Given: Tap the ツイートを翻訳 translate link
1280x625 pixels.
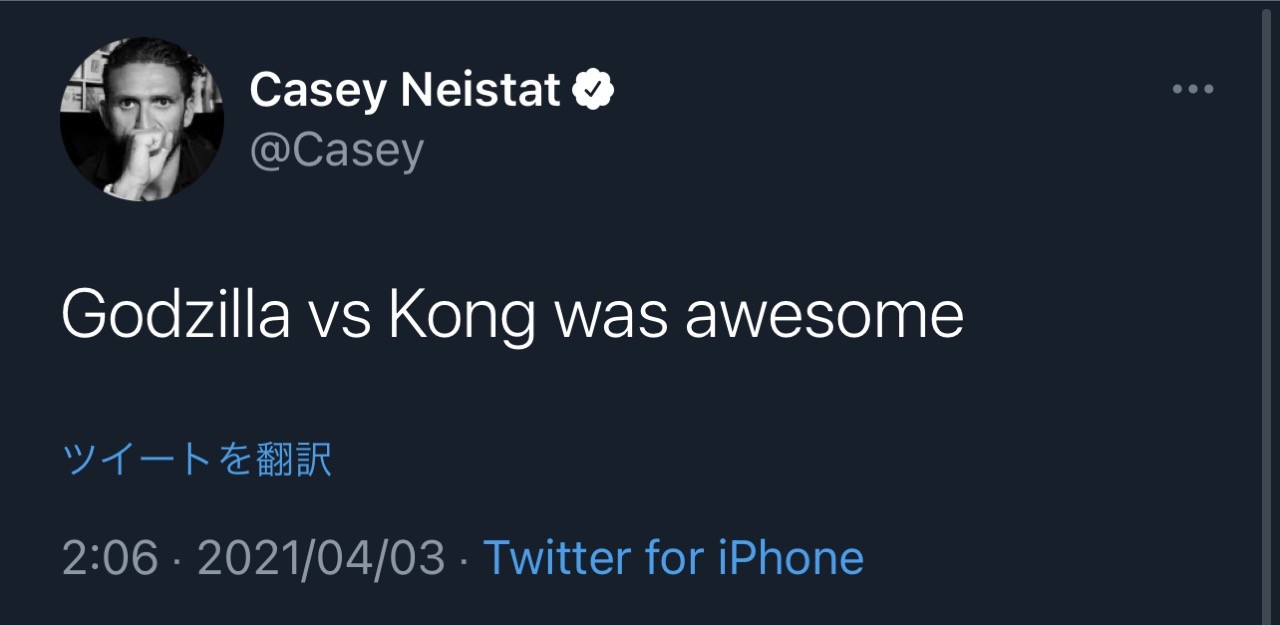Looking at the screenshot, I should click(196, 460).
